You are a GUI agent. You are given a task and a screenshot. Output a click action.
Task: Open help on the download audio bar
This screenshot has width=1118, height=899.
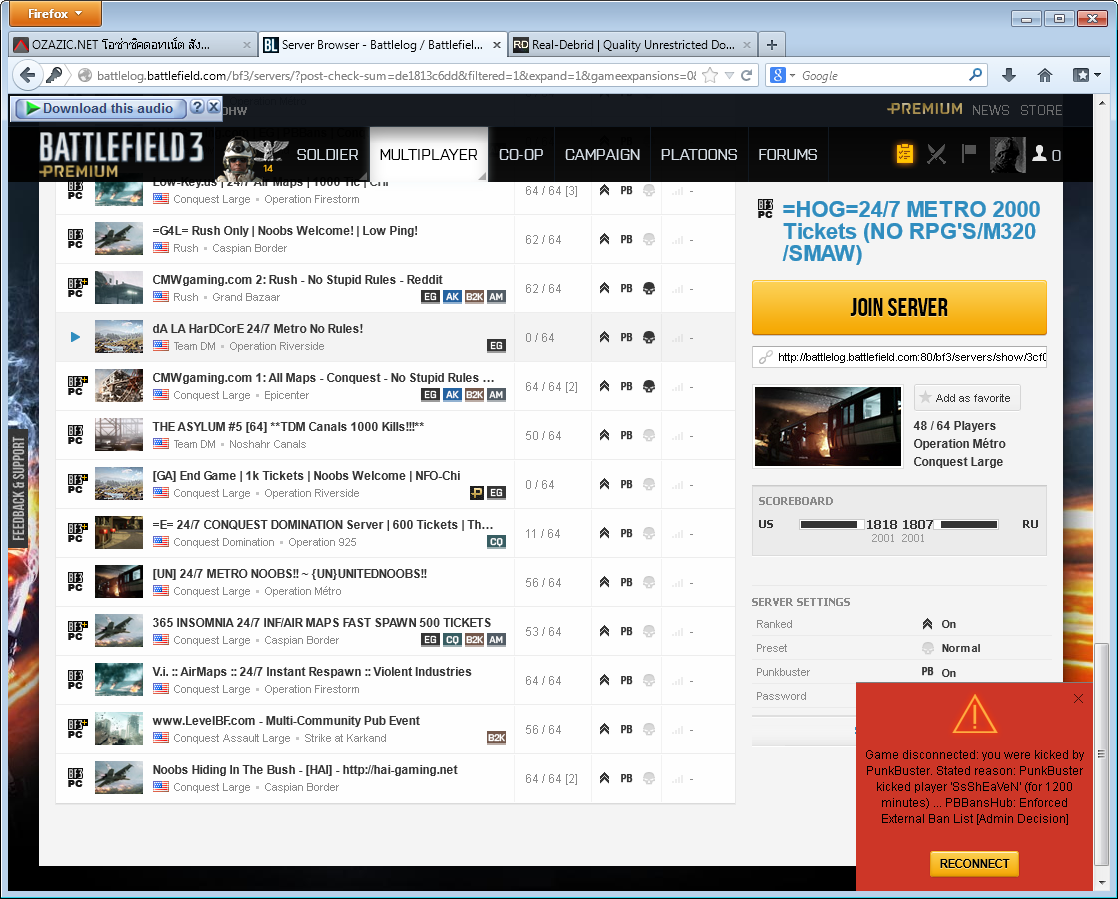click(x=198, y=107)
